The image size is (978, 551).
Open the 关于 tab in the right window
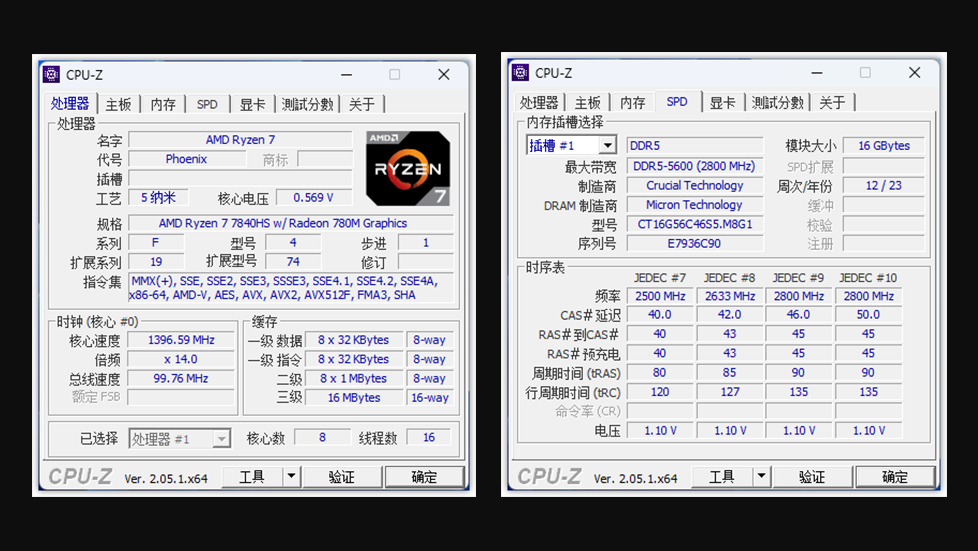[x=832, y=102]
